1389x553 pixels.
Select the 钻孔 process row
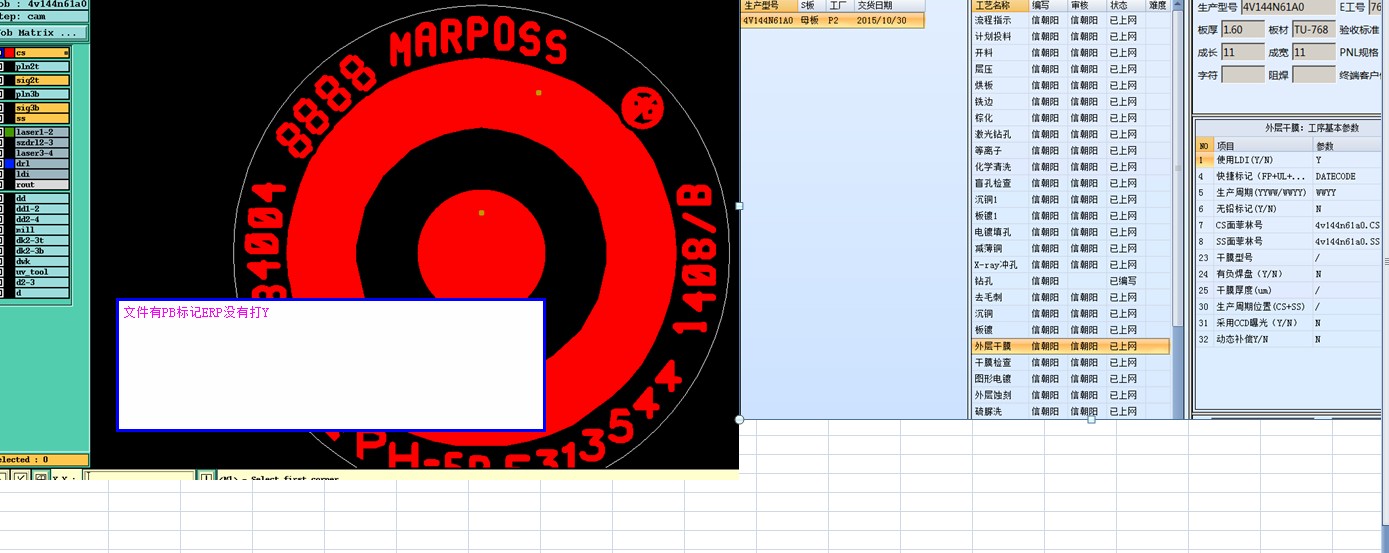[1070, 281]
